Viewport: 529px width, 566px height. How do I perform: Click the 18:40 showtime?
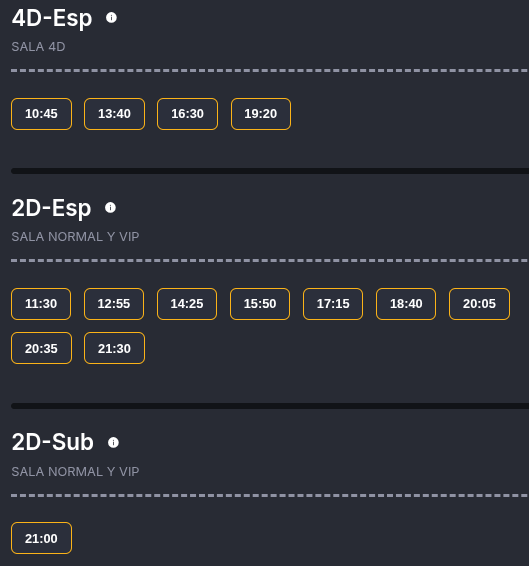pos(406,304)
